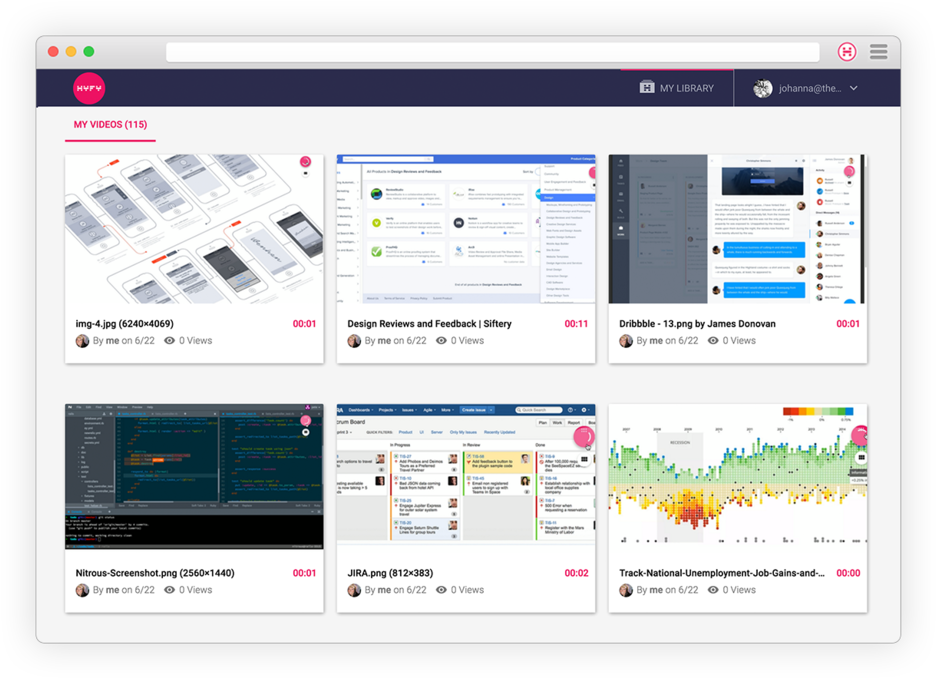The width and height of the screenshot is (936, 678).
Task: Expand the user account dropdown chevron
Action: coord(853,88)
